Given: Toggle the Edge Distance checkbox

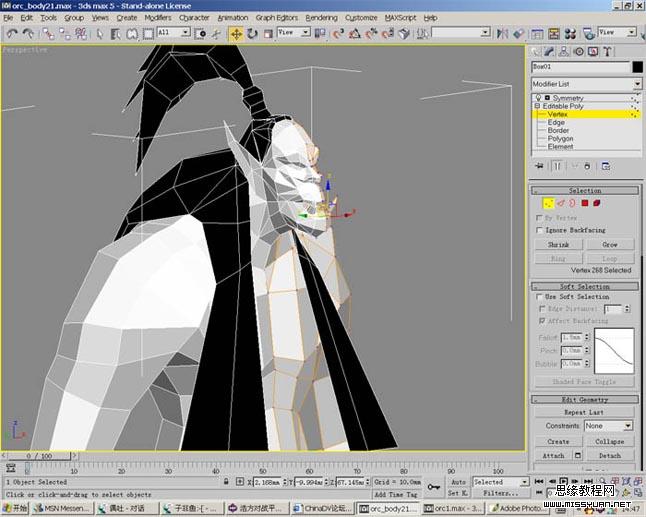Looking at the screenshot, I should (543, 309).
